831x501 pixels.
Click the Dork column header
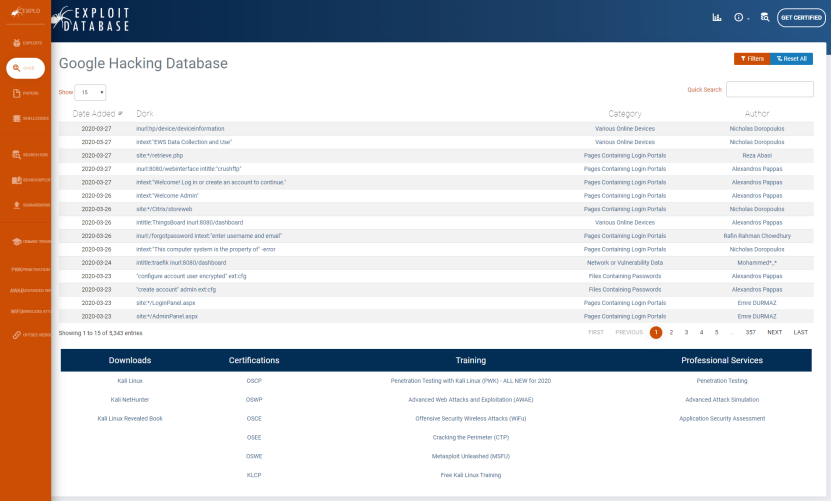point(145,113)
